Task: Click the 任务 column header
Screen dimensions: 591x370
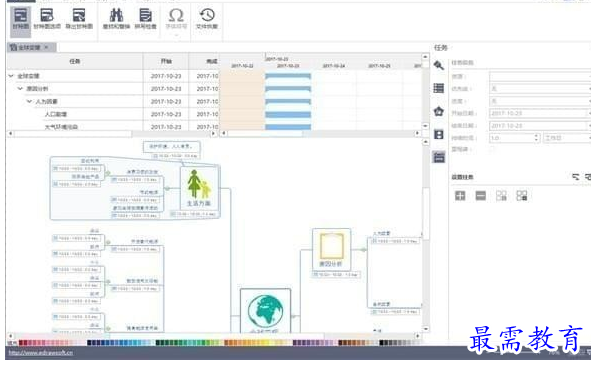Action: [75, 61]
